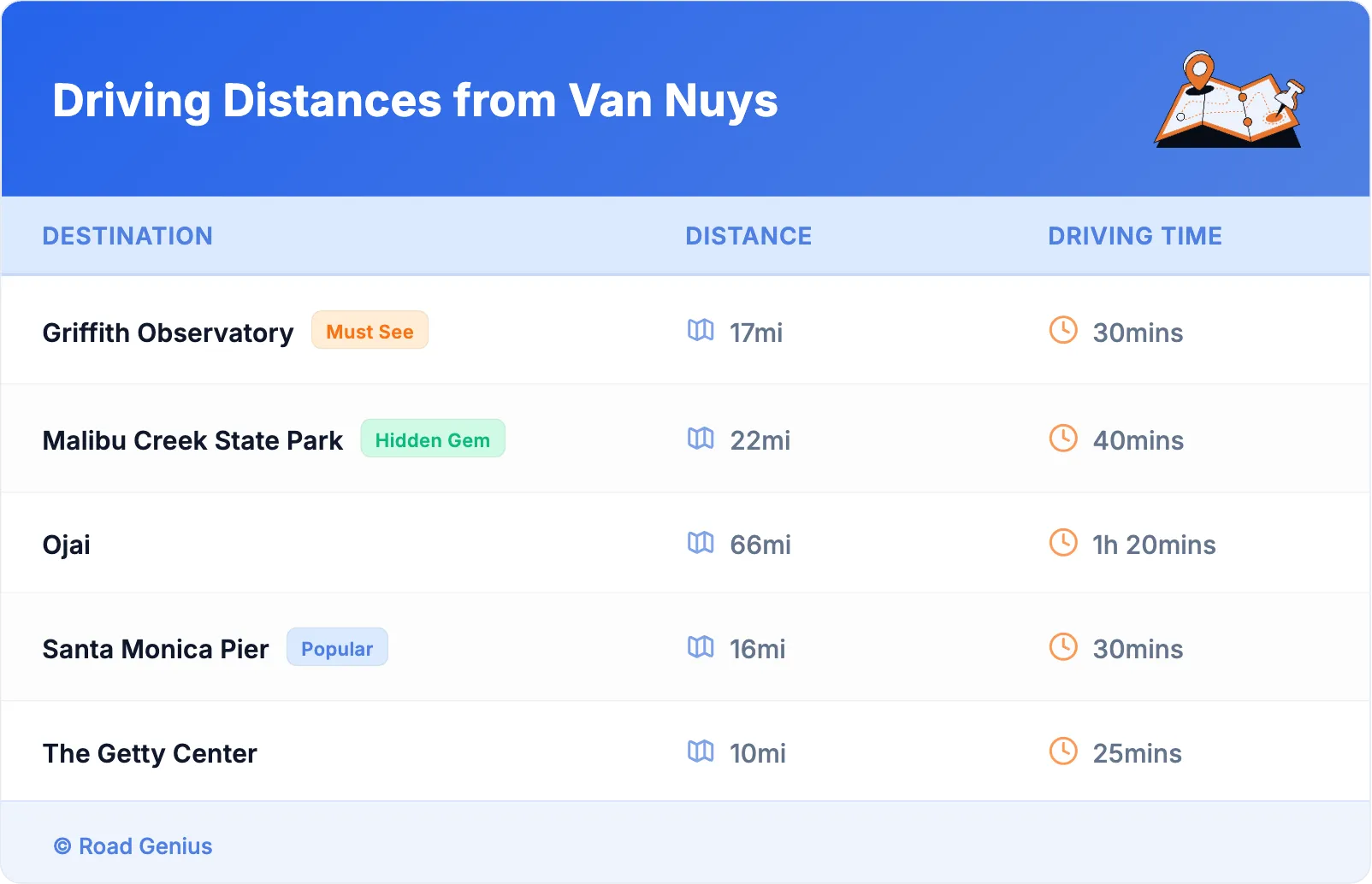Select The Getty Center destination
Image resolution: width=1372 pixels, height=884 pixels.
click(x=150, y=754)
